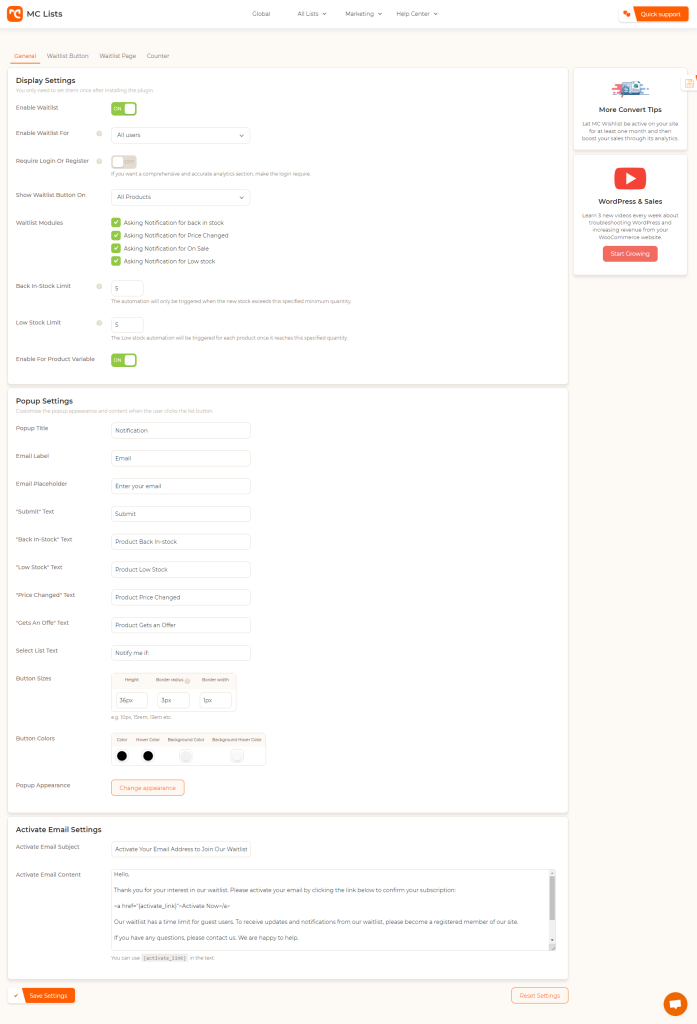Expand the All Lists menu
The image size is (697, 1024).
(x=312, y=14)
